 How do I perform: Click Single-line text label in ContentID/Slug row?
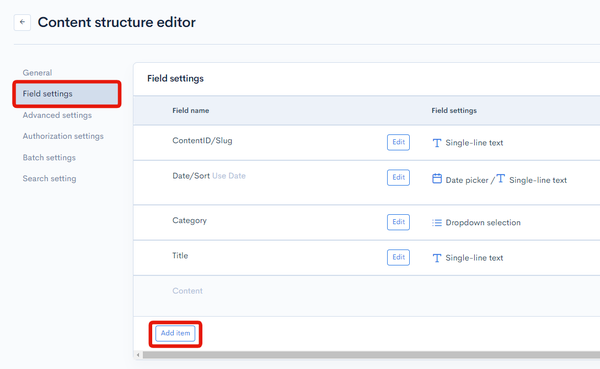click(x=474, y=143)
